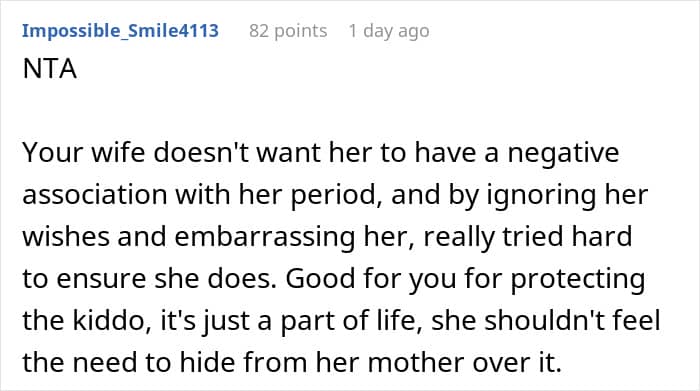700x391 pixels.
Task: Click the word 'wishes' in the comment
Action: (66, 237)
